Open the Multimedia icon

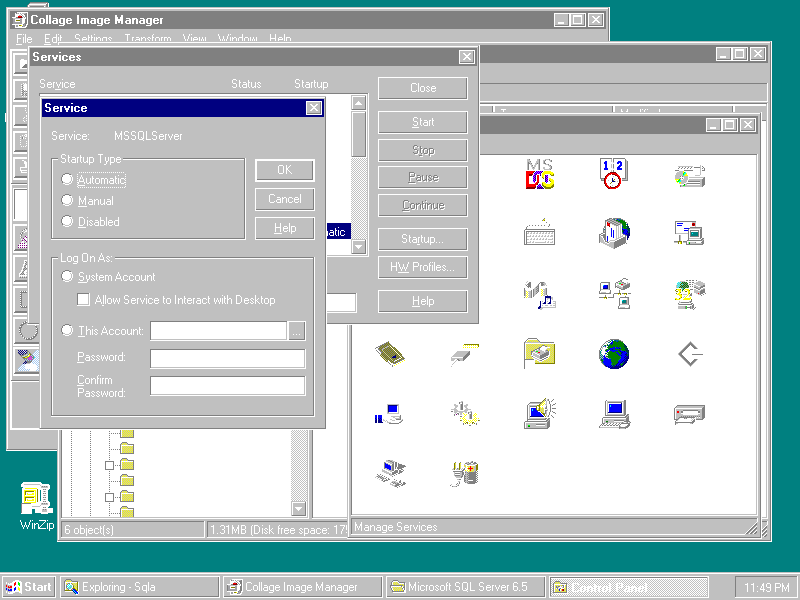tap(540, 296)
